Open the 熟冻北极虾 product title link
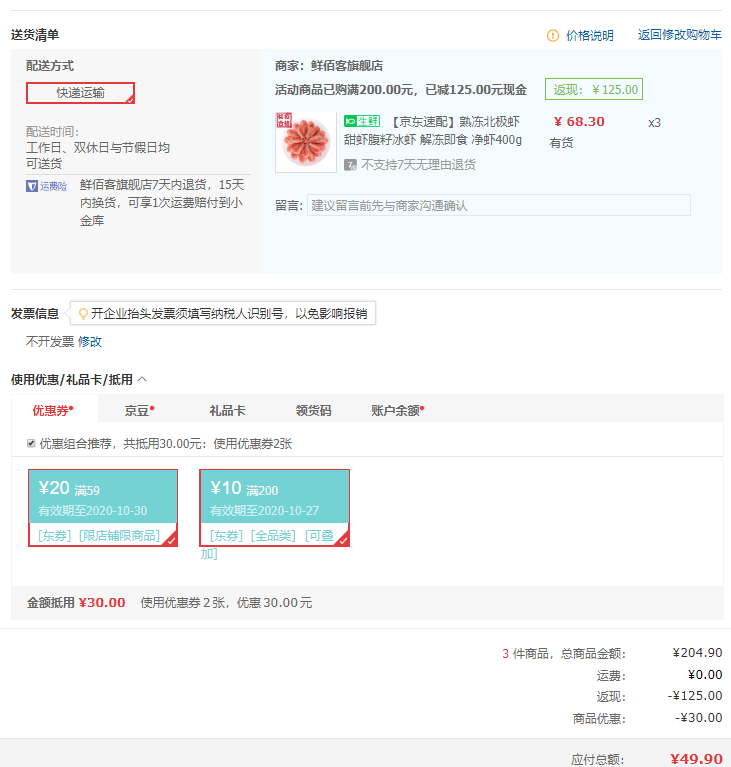This screenshot has width=731, height=767. click(433, 131)
